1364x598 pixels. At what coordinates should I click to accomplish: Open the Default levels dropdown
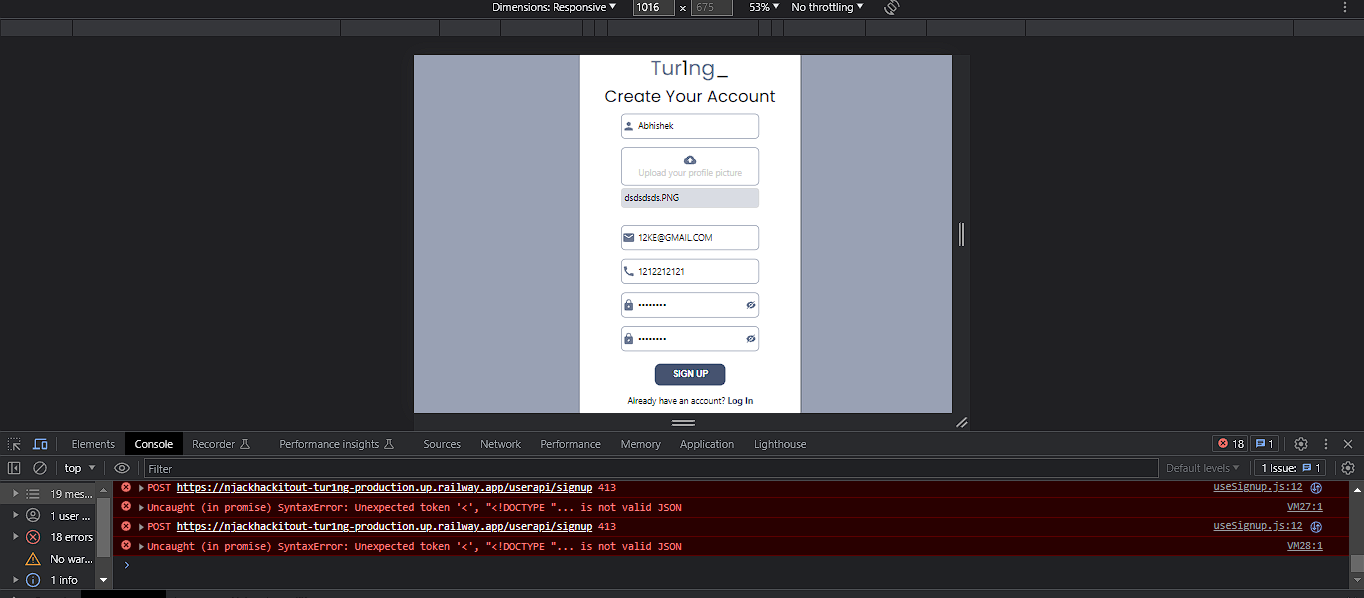[x=1203, y=467]
